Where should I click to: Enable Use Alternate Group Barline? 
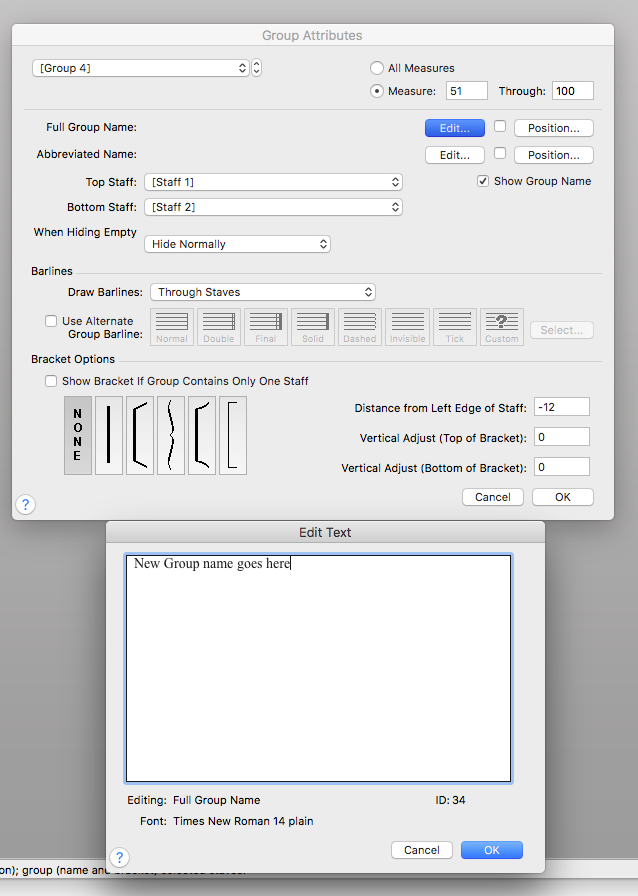(51, 321)
